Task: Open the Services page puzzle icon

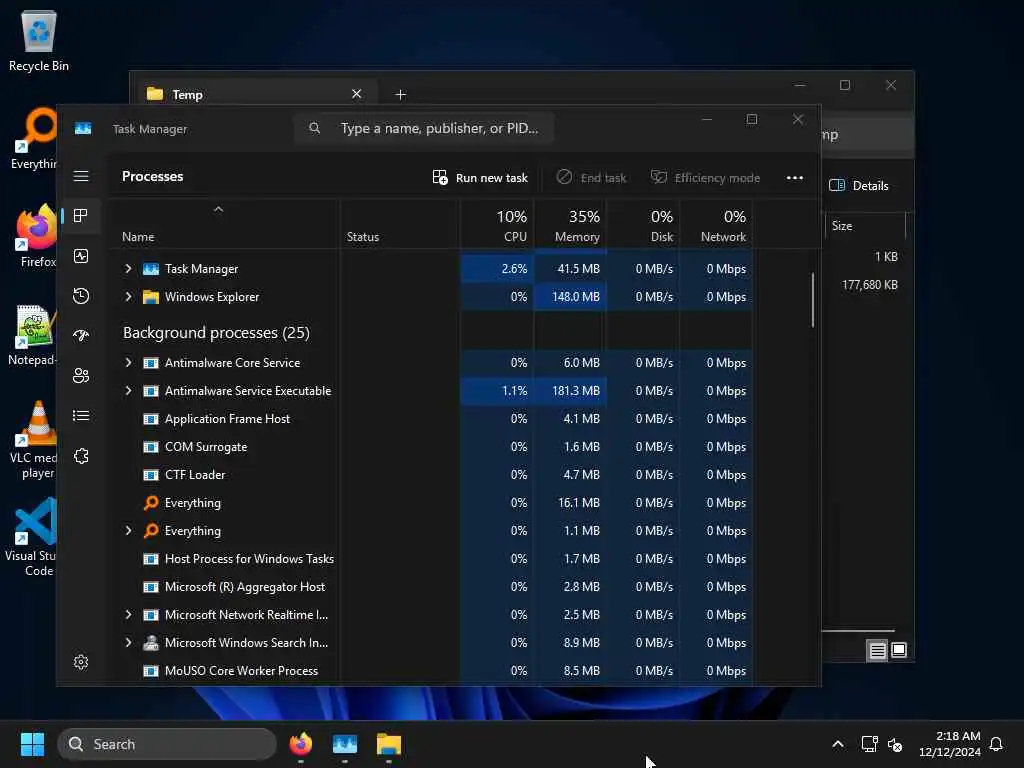Action: 81,456
